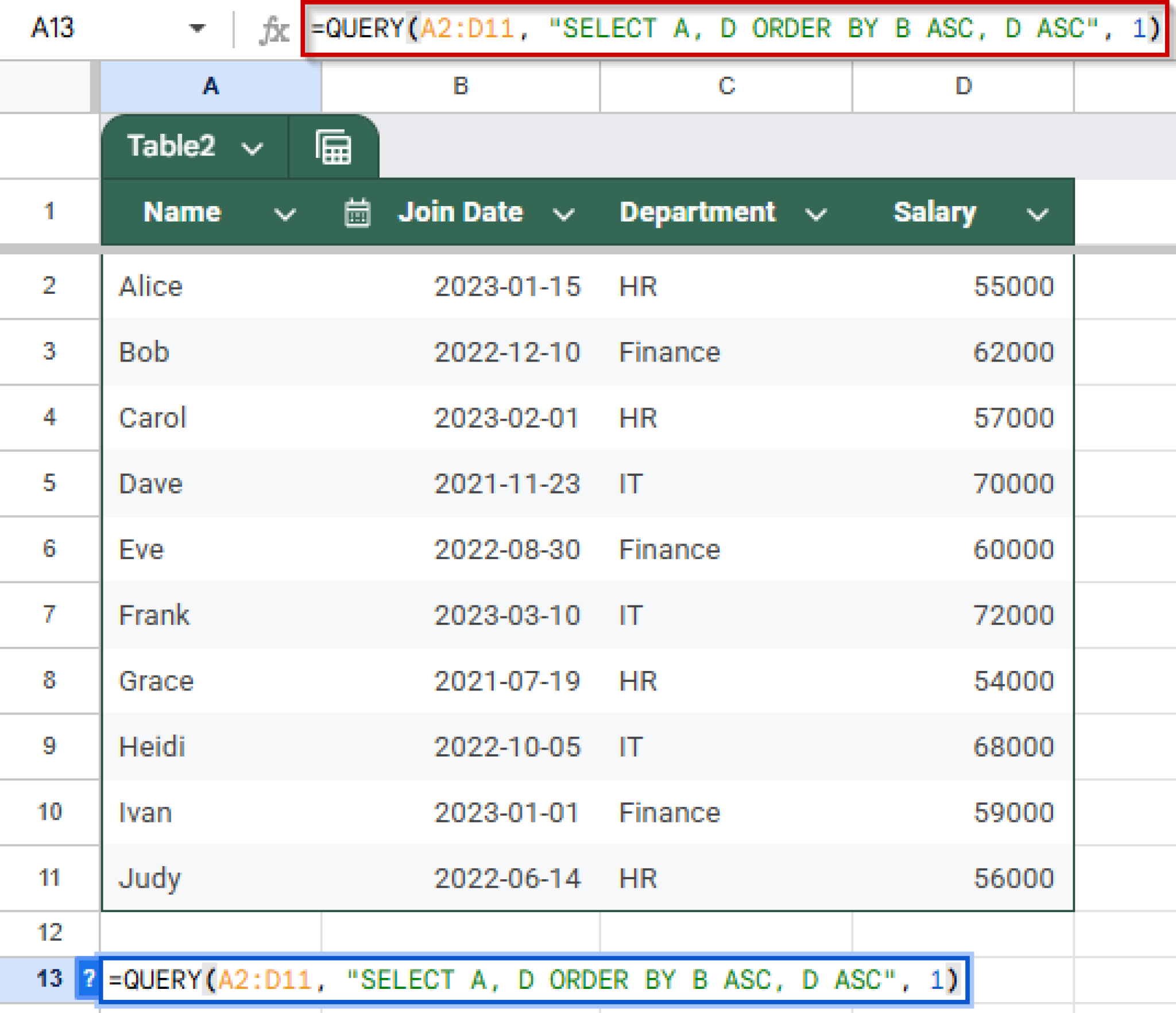Open the Name column filter dropdown
The image size is (1176, 1013).
click(284, 214)
